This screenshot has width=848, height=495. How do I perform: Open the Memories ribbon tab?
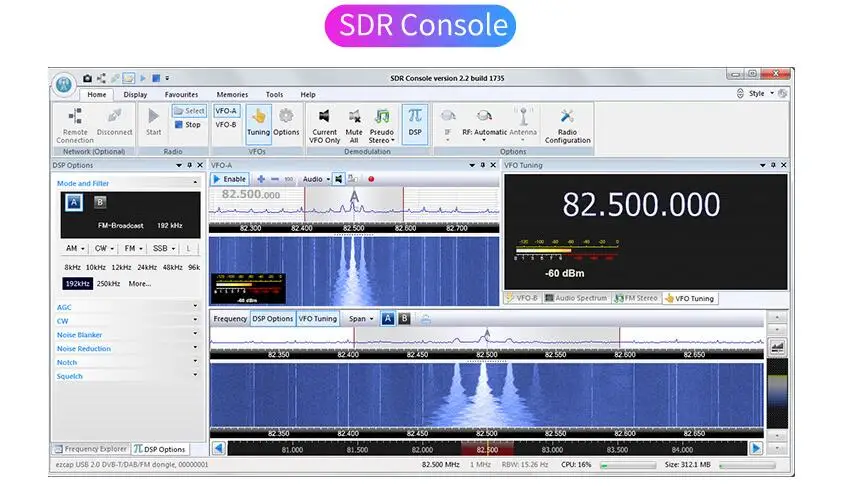[232, 95]
